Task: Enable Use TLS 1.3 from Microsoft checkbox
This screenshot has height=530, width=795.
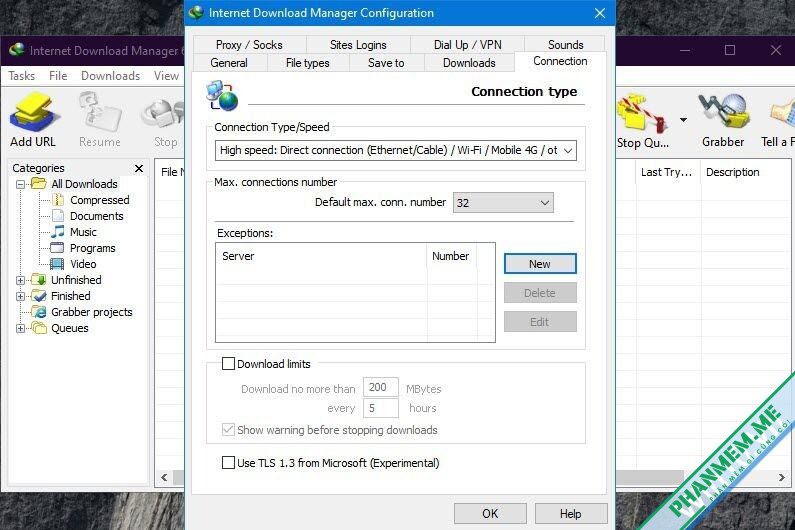Action: tap(228, 463)
